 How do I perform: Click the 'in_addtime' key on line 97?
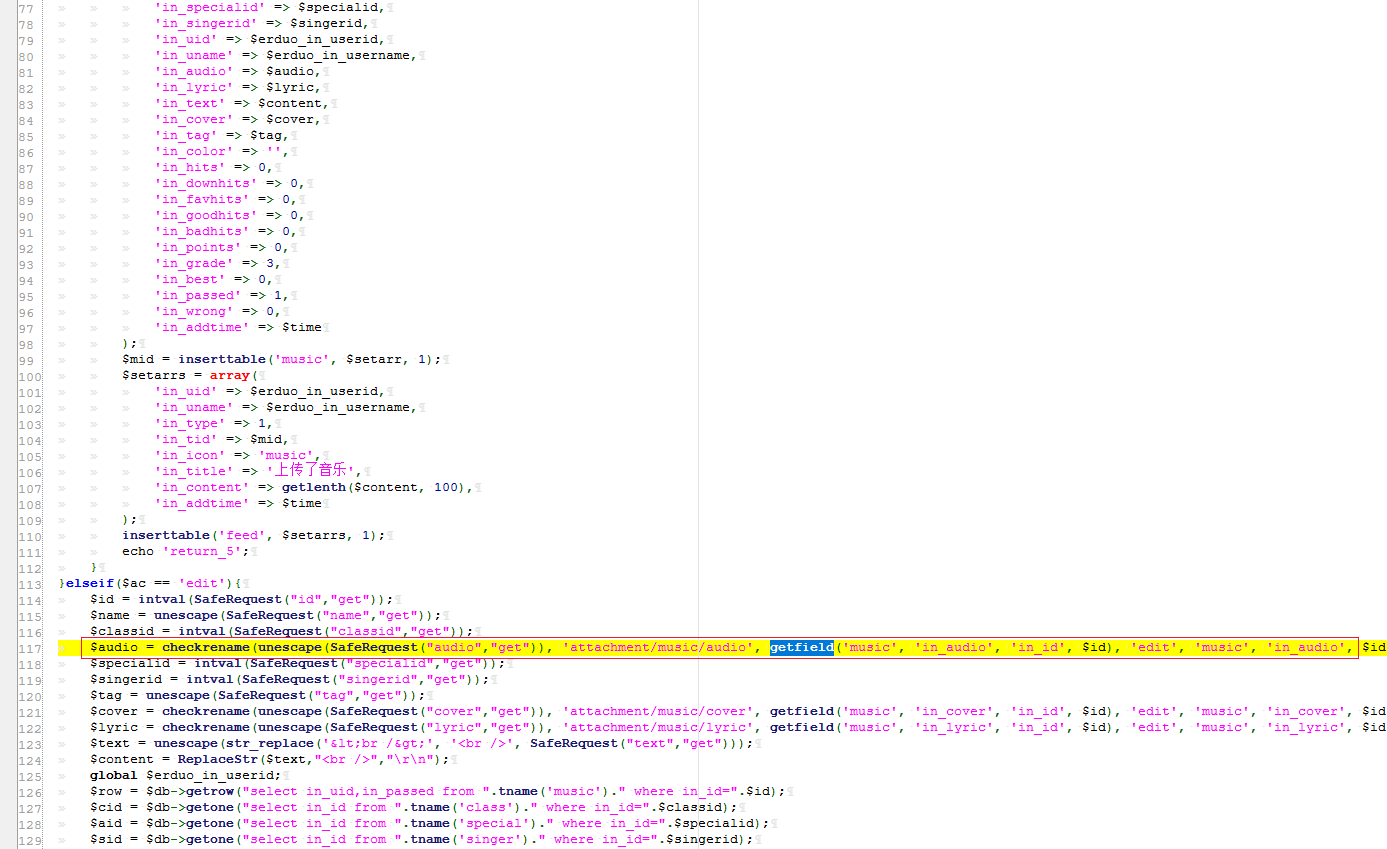click(200, 327)
